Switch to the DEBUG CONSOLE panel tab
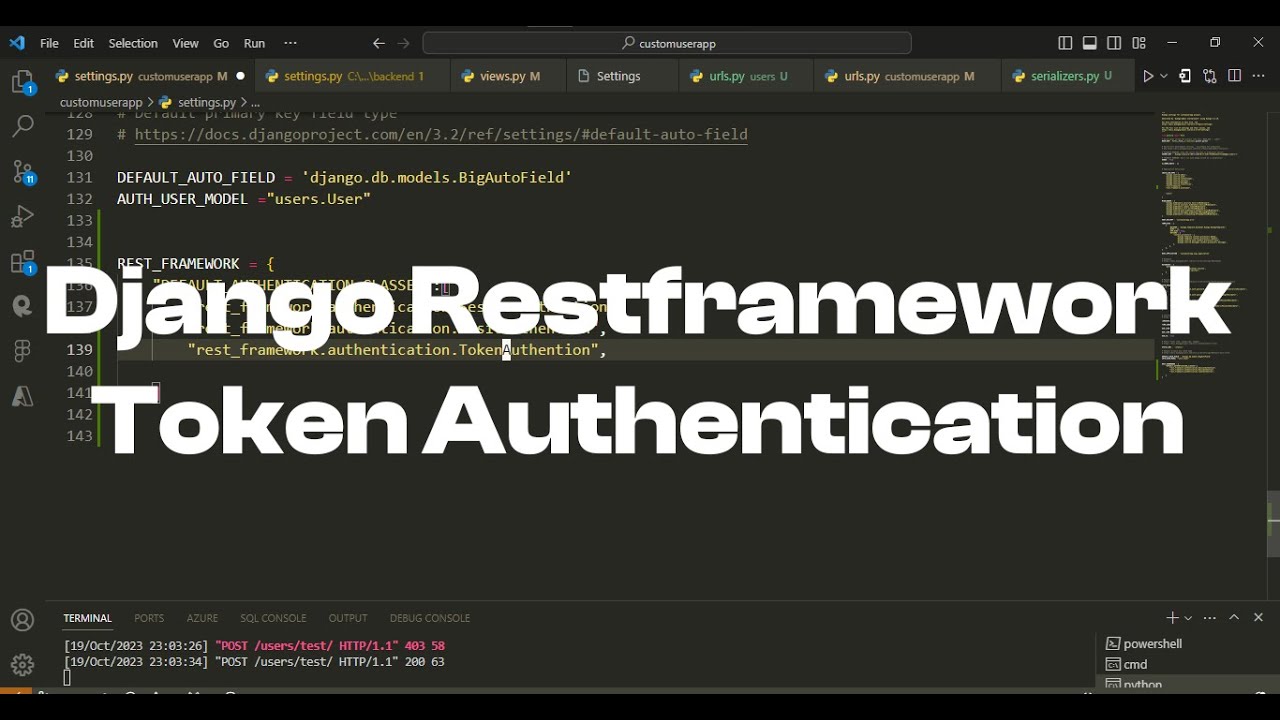 coord(430,618)
